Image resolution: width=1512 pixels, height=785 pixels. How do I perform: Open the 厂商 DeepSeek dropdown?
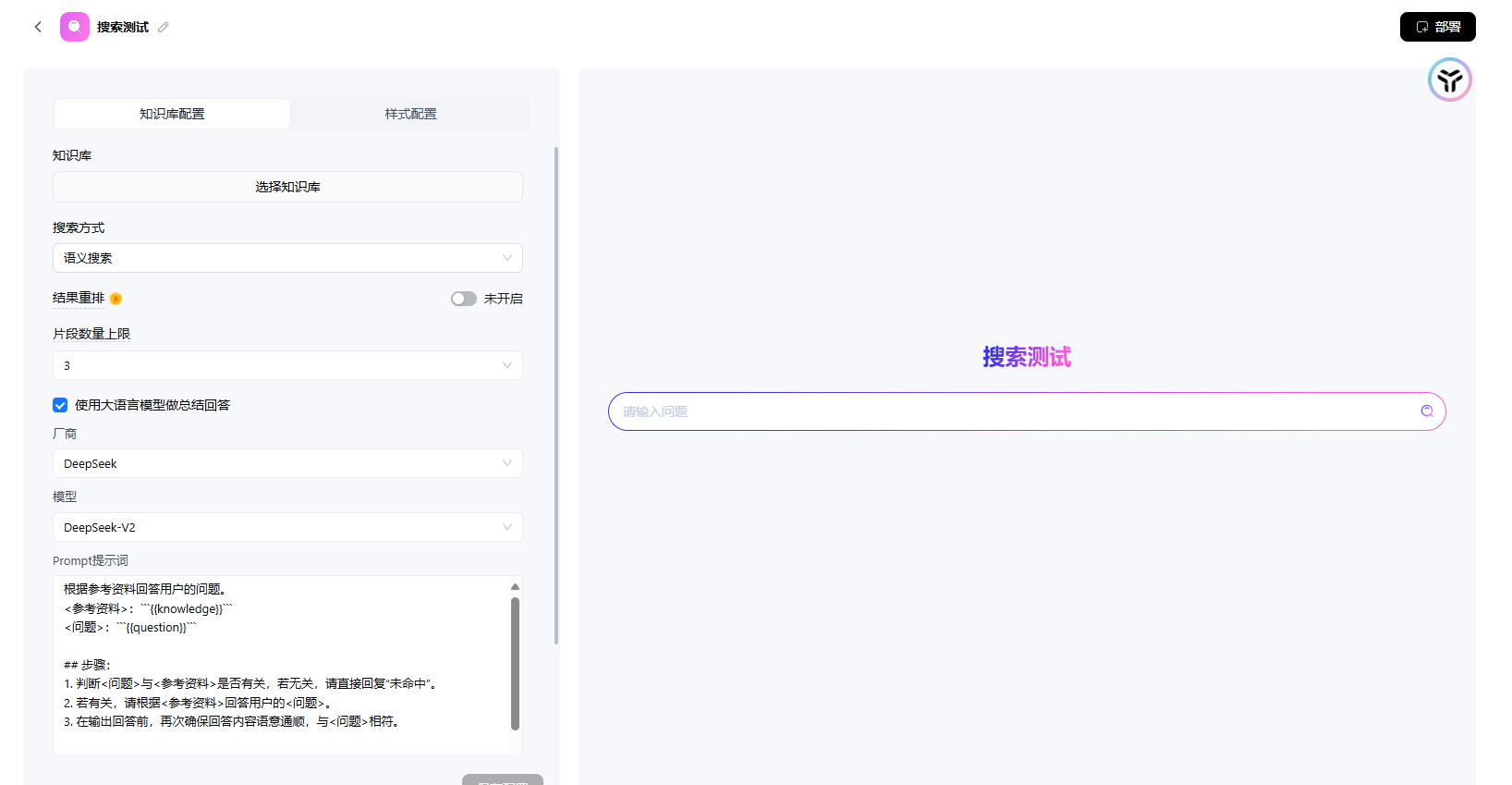pos(287,463)
